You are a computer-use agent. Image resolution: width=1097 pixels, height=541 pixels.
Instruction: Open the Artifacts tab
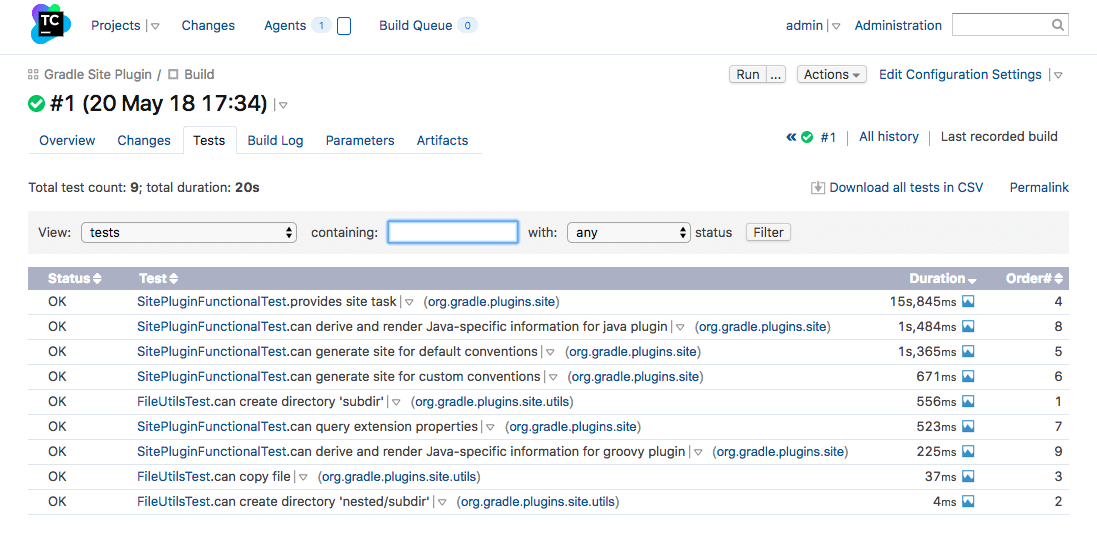point(442,141)
